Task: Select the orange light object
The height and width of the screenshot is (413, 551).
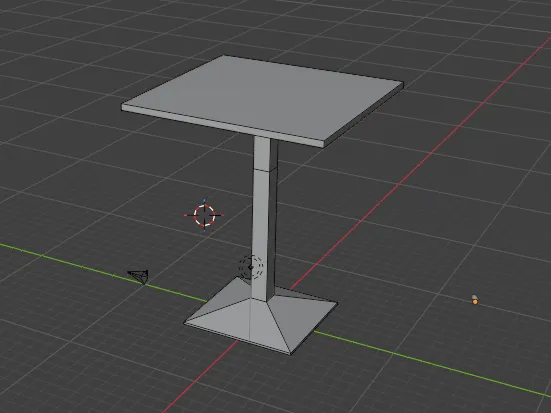Action: [475, 299]
